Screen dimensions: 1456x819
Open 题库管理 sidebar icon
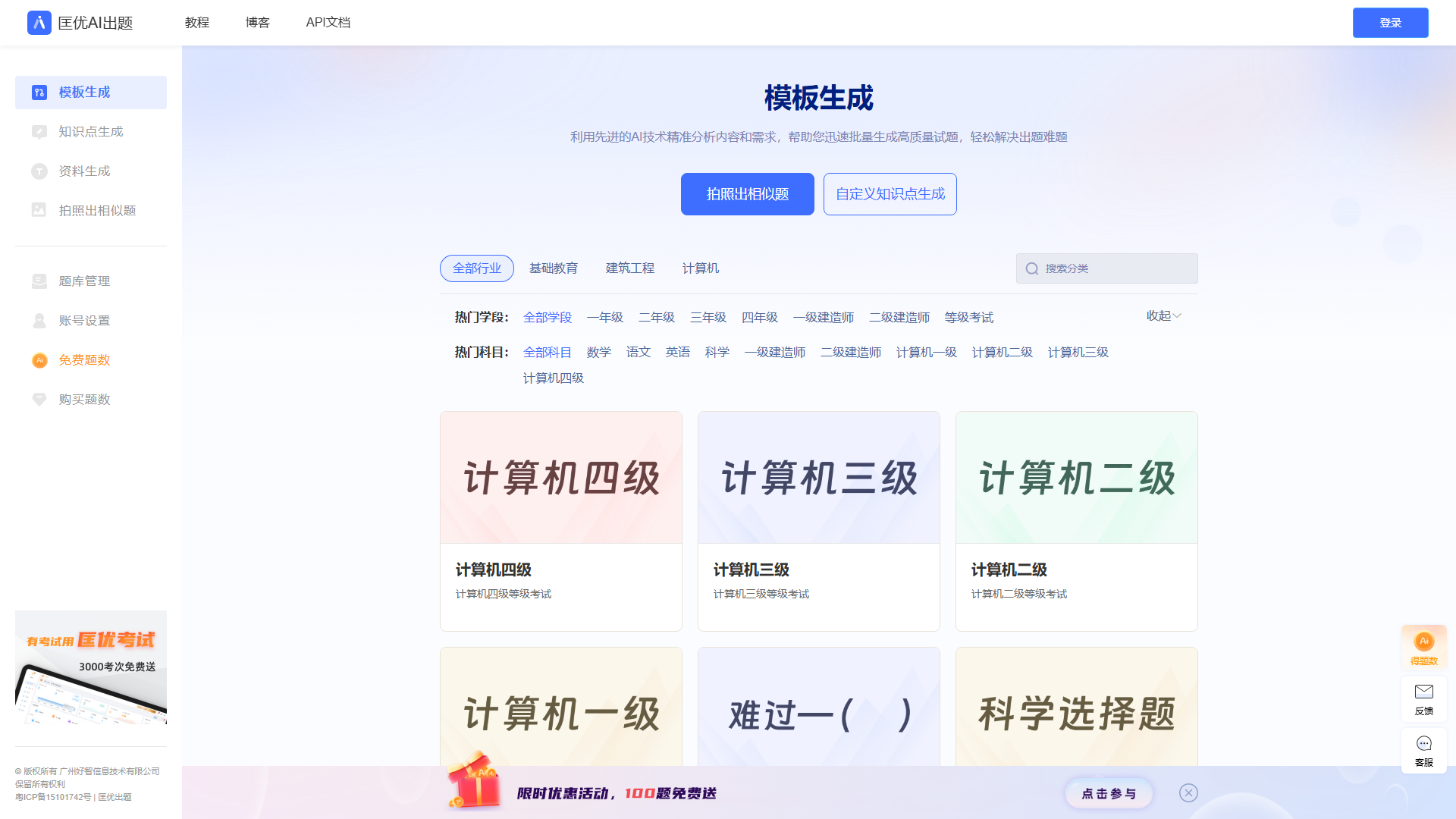(x=39, y=281)
